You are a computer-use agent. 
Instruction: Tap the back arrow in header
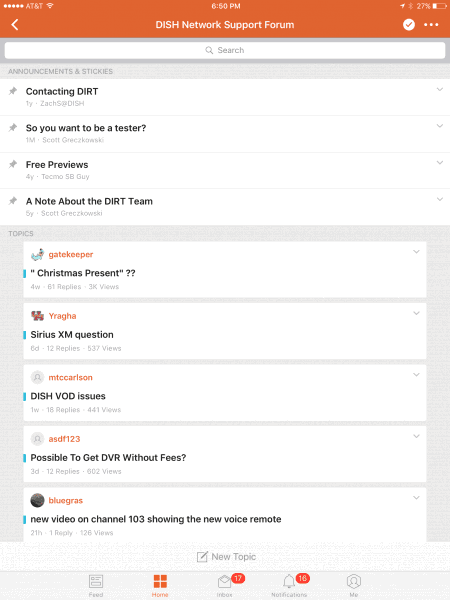coord(15,25)
